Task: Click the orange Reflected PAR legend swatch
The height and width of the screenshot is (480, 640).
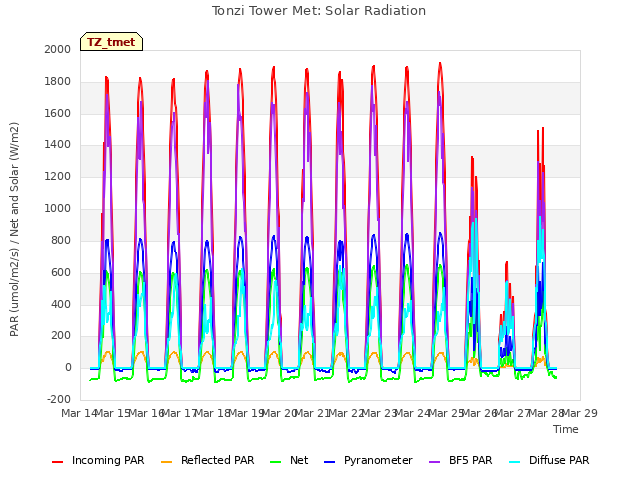Action: [x=167, y=462]
